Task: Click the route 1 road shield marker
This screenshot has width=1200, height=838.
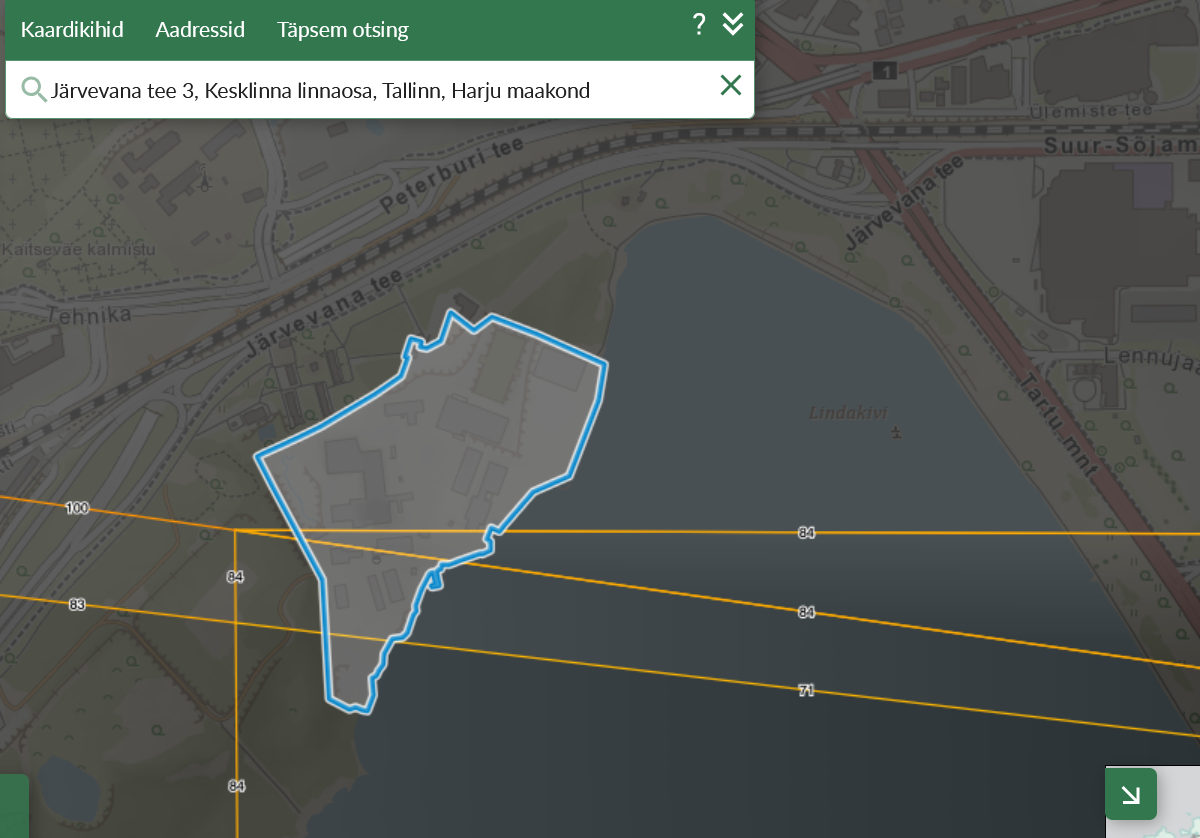Action: [x=884, y=70]
